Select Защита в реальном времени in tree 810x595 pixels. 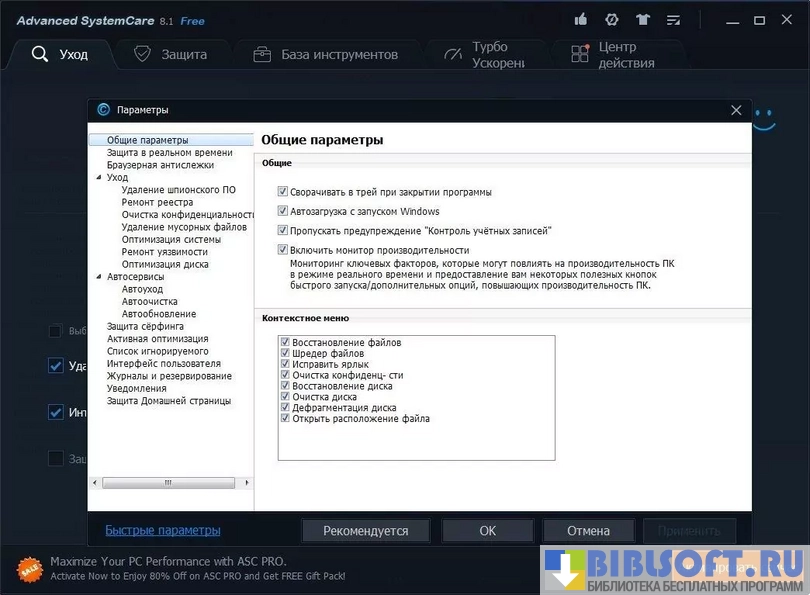click(169, 152)
